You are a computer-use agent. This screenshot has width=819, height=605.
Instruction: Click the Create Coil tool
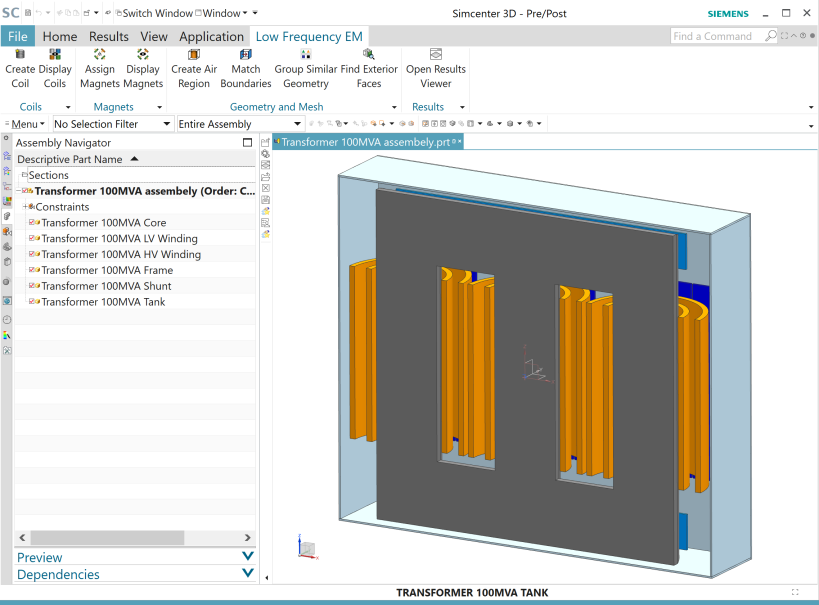coord(20,69)
